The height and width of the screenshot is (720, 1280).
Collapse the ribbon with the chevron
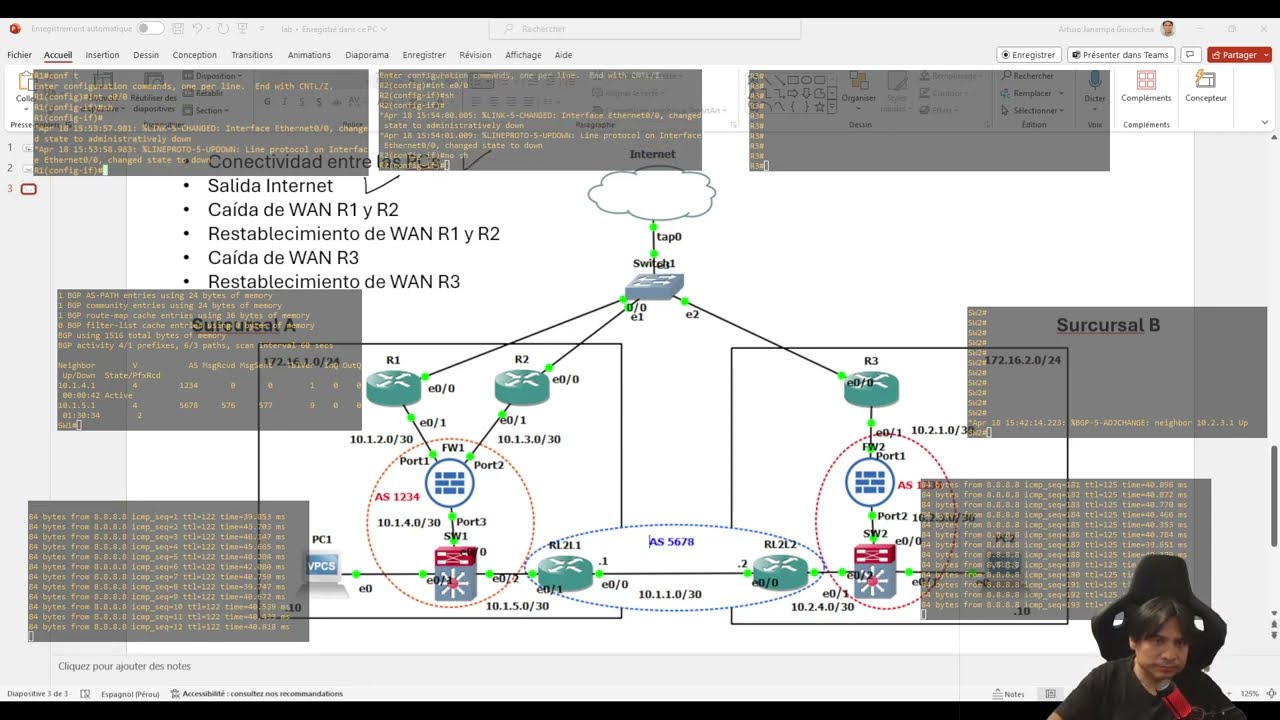[x=1264, y=122]
